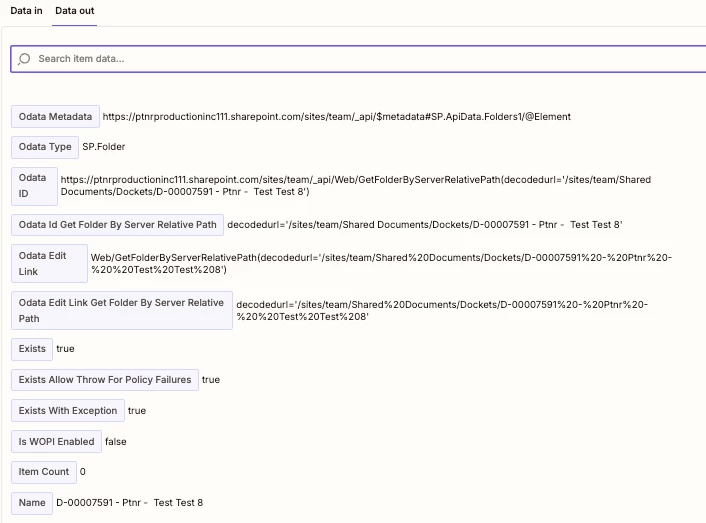Click the Odata Edit Link label
Image resolution: width=706 pixels, height=523 pixels.
(50, 263)
